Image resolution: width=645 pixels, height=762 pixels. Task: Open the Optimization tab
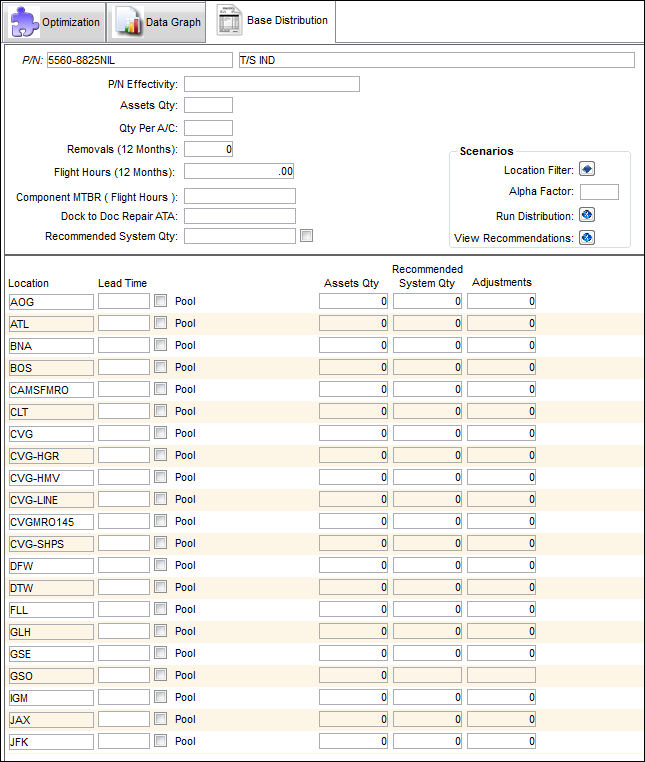[x=54, y=22]
